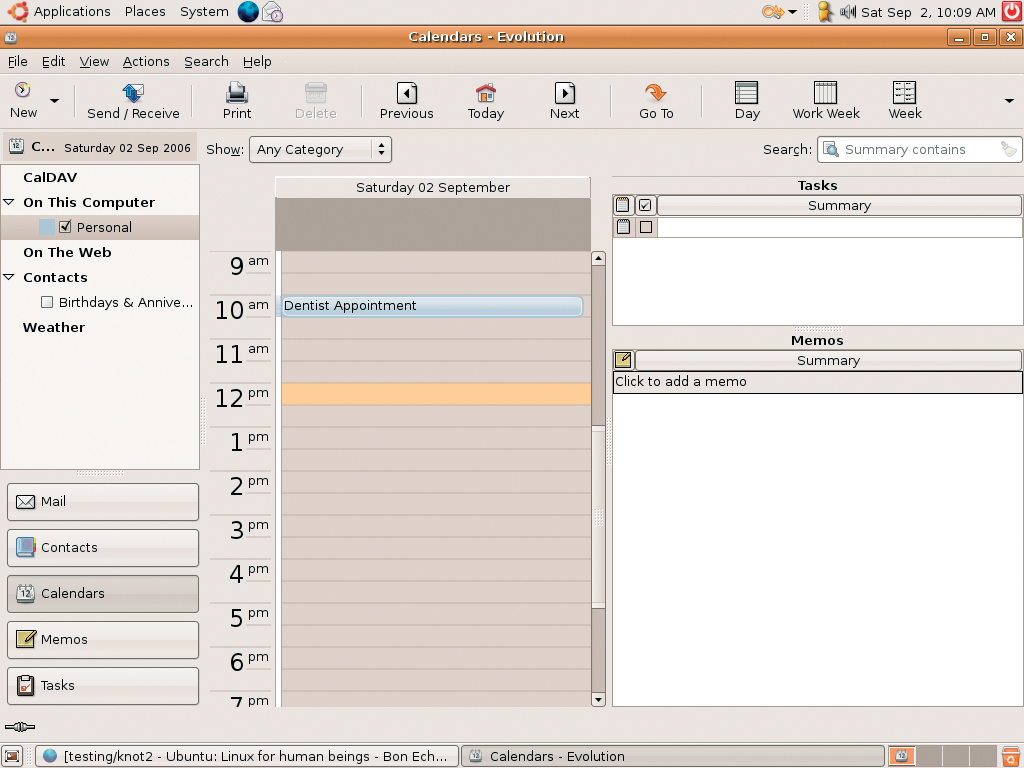Open the Any Category show dropdown
Screen dimensions: 1024x768
(320, 150)
